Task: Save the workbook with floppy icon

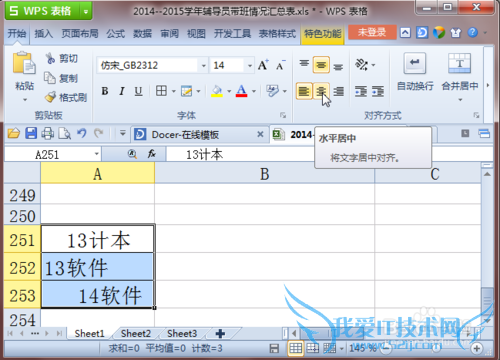Action: click(31, 133)
